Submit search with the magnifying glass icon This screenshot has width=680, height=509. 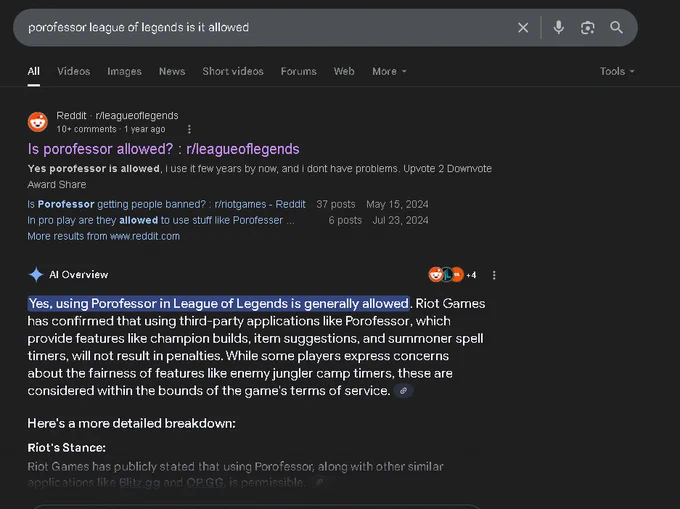pos(616,28)
